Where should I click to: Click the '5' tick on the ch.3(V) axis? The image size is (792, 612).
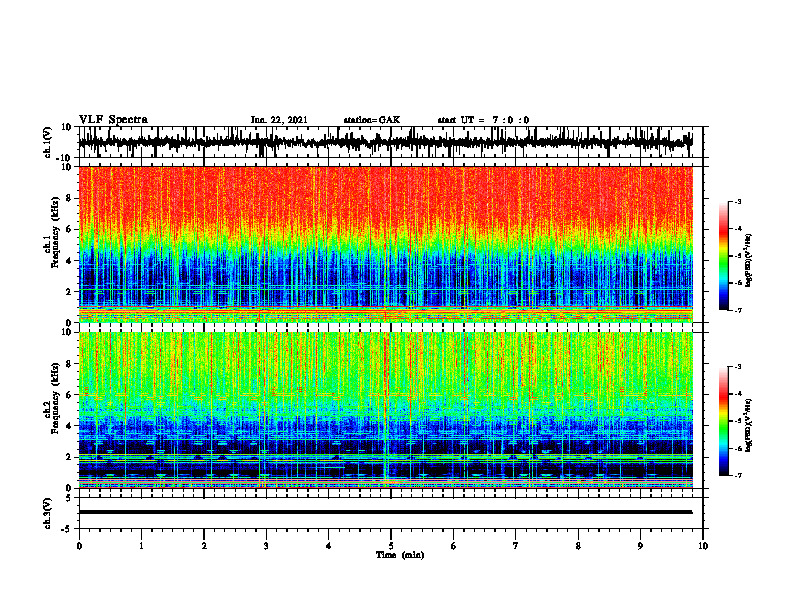69,498
